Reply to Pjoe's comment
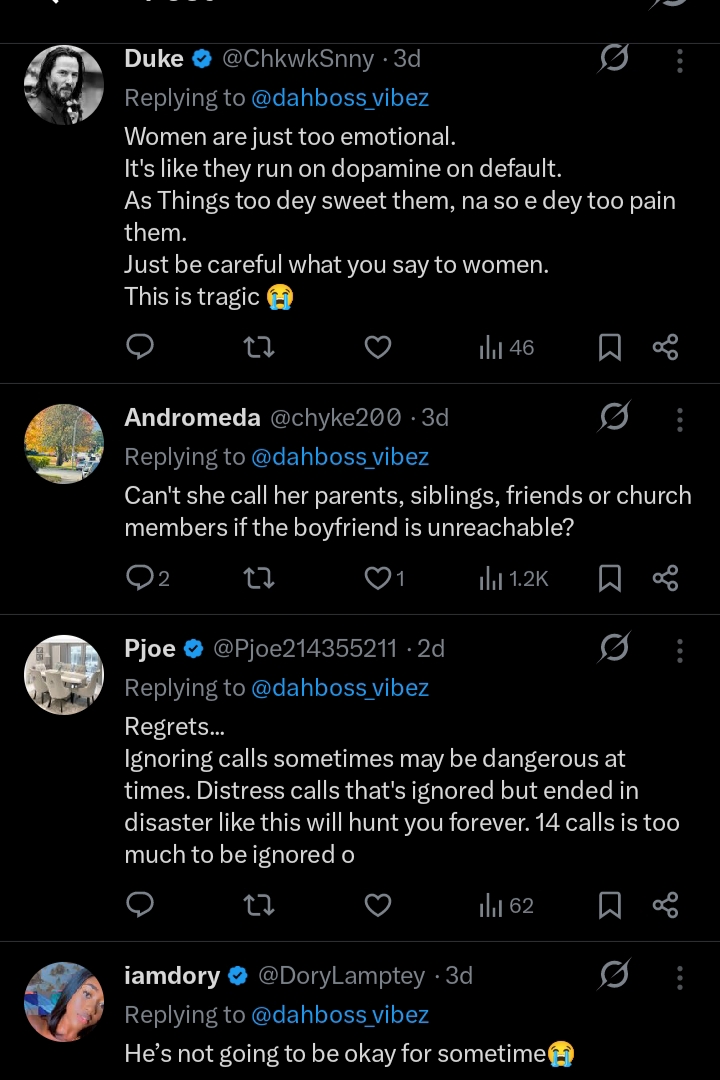Viewport: 720px width, 1080px height. (140, 906)
